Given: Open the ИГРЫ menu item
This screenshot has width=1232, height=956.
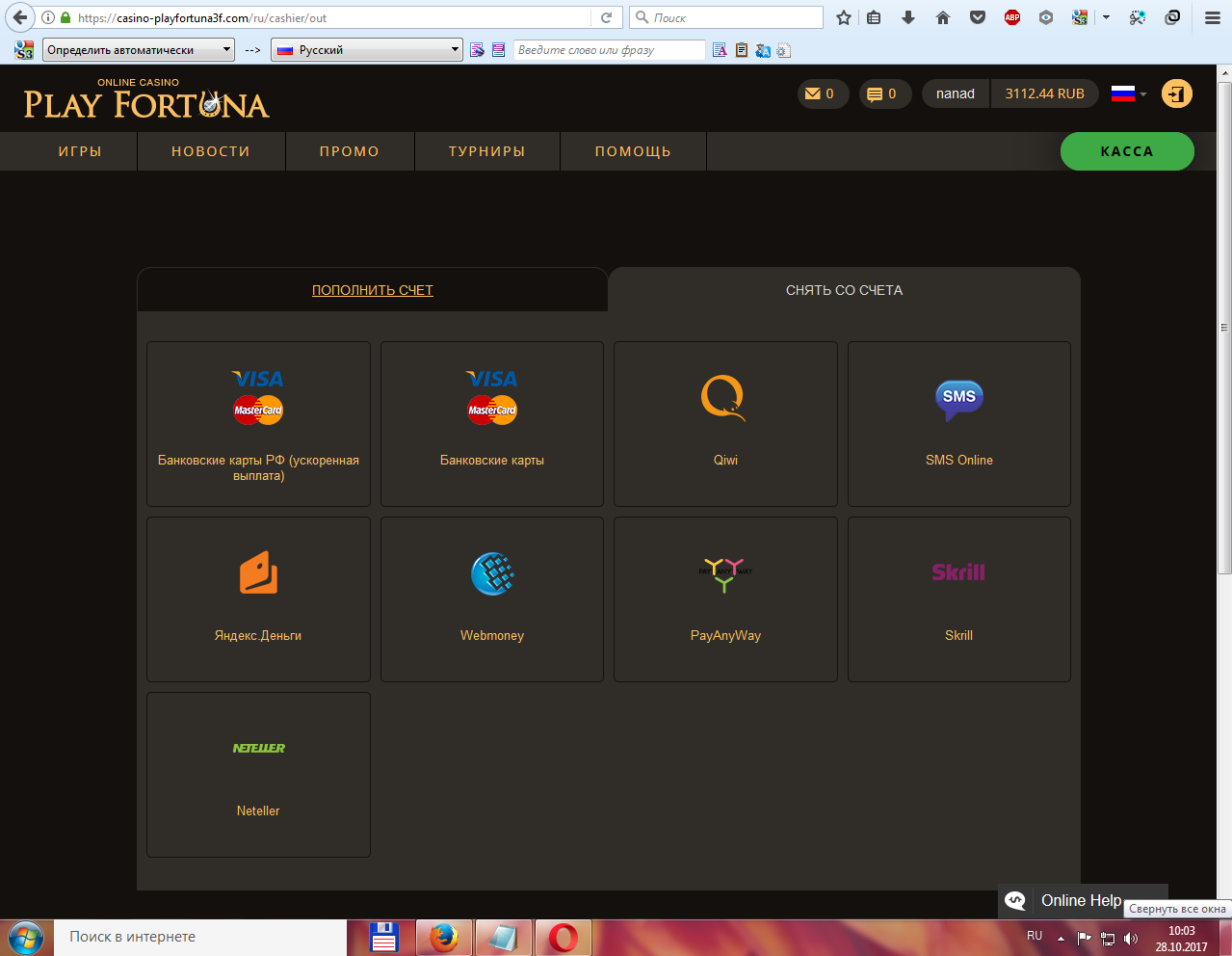Looking at the screenshot, I should click(x=80, y=151).
